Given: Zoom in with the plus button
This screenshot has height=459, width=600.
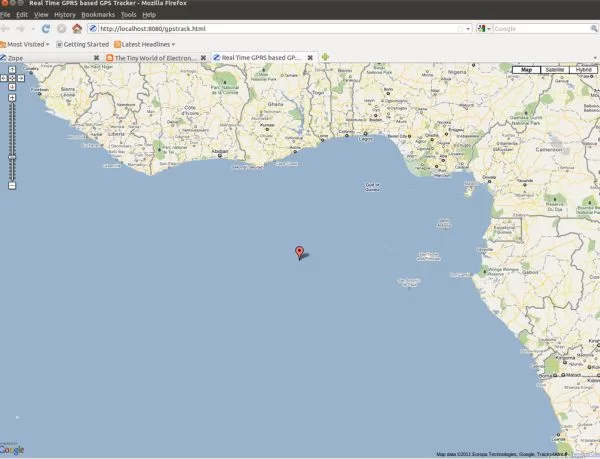Looking at the screenshot, I should click(12, 98).
